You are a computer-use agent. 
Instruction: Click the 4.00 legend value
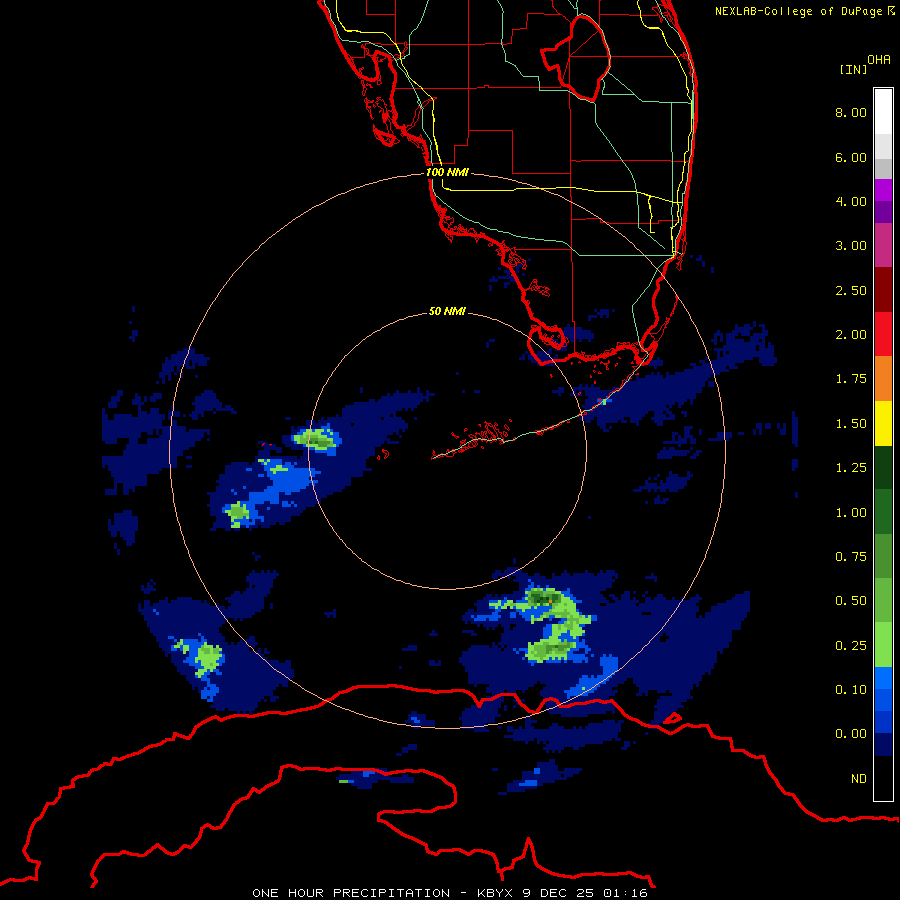(x=851, y=201)
